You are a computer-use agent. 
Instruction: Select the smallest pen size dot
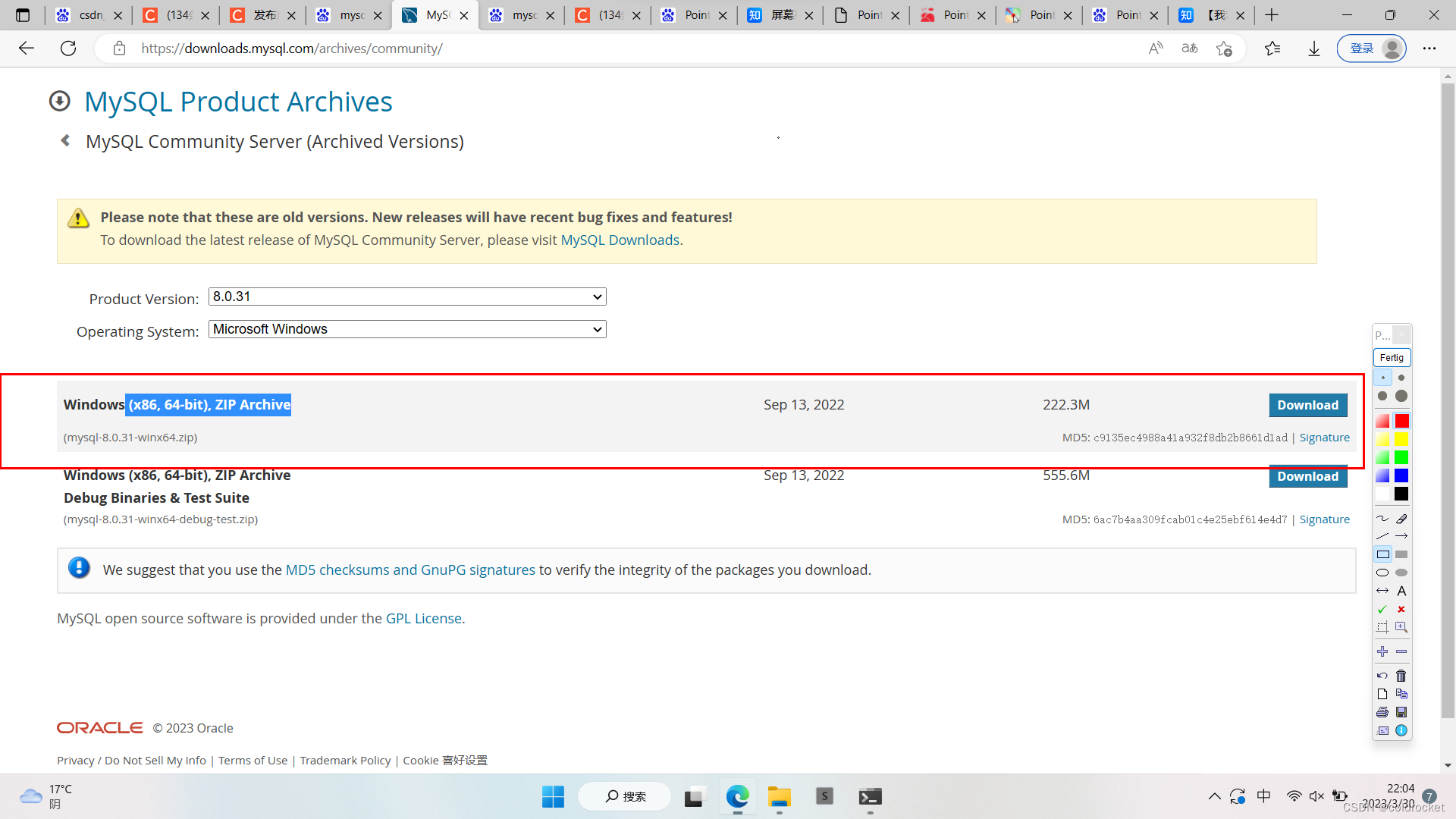(x=1382, y=378)
